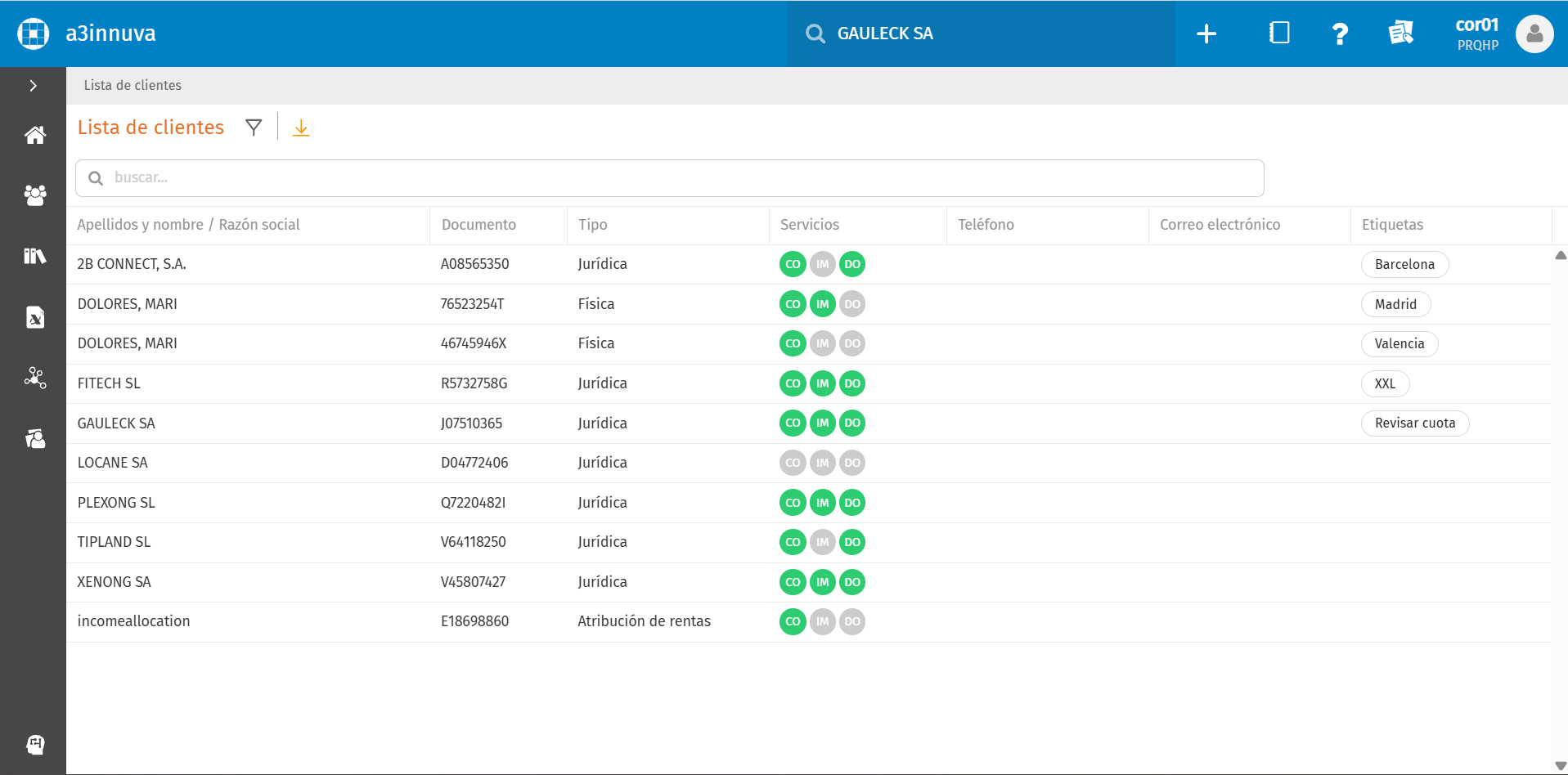Viewport: 1568px width, 775px height.
Task: Open the document report icon in sidebar
Action: tap(34, 316)
